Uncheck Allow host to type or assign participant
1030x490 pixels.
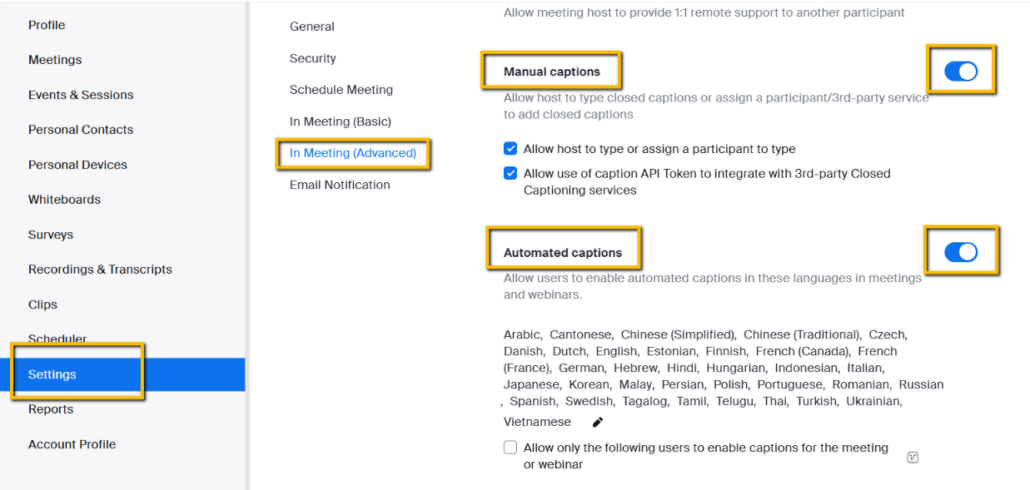[510, 149]
